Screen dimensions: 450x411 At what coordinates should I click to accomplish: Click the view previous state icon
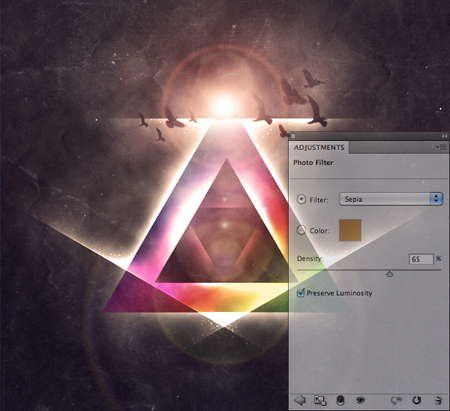point(396,400)
